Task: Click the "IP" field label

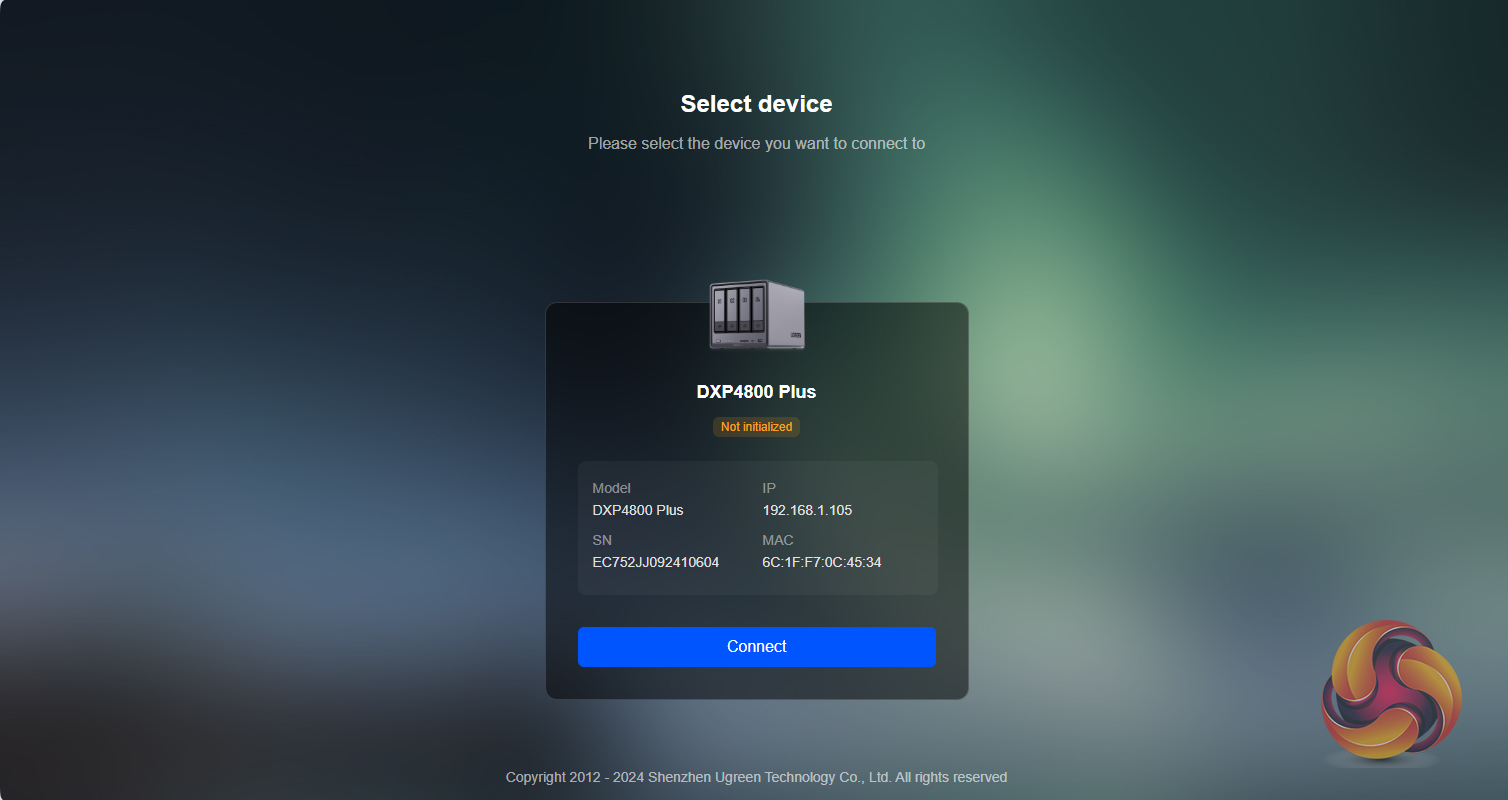Action: [x=769, y=489]
